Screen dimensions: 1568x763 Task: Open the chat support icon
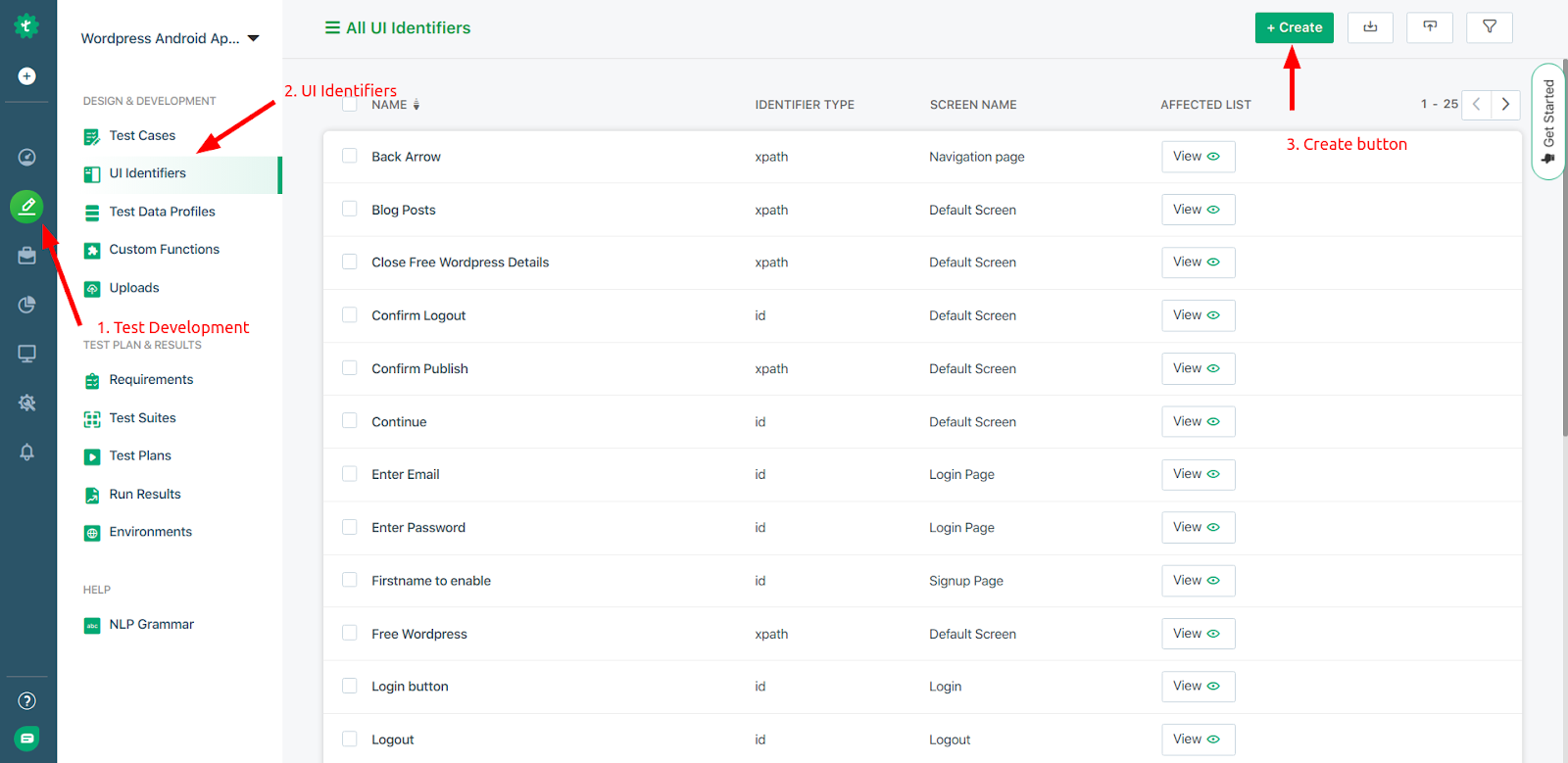coord(27,739)
